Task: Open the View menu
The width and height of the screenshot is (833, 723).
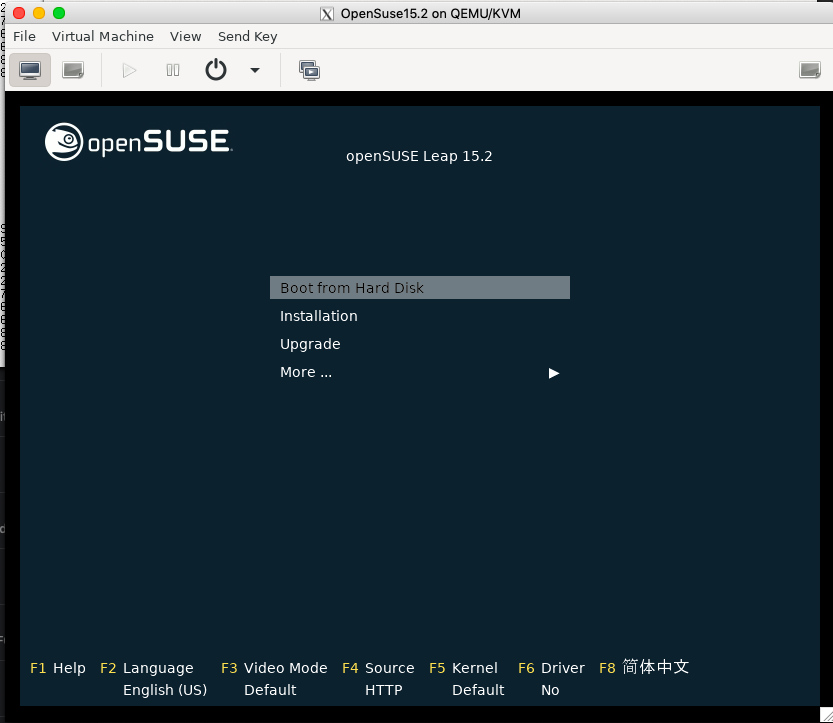Action: [185, 36]
